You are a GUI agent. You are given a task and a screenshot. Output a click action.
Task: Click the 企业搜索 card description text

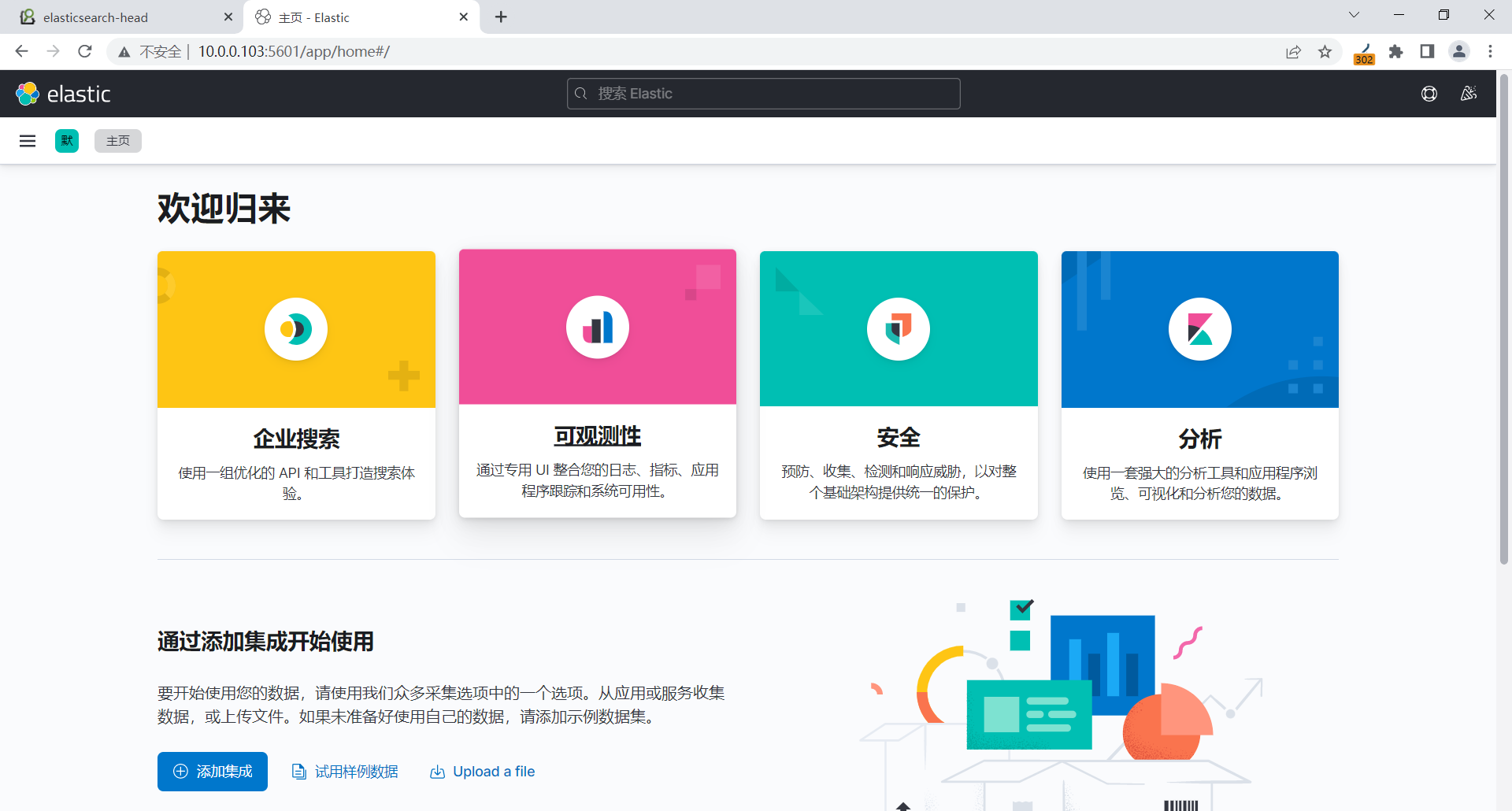point(296,483)
